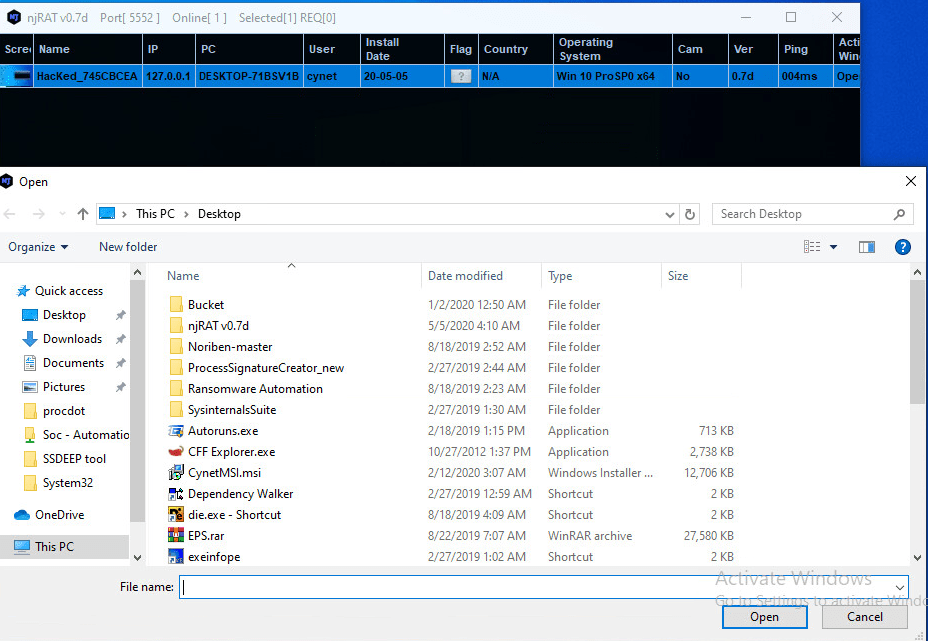Expand the chevron before This PC
The image size is (928, 641).
tap(124, 214)
